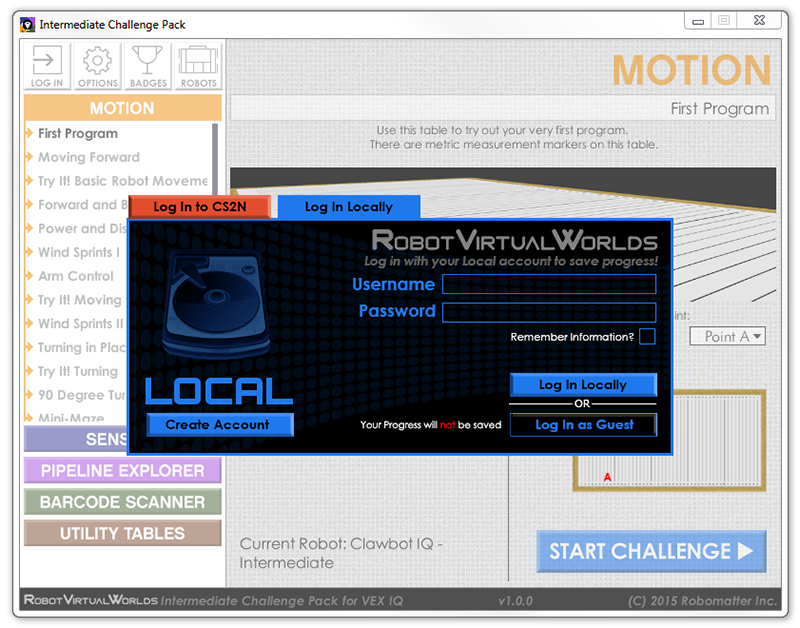Open the Options gear icon
Viewport: 800px width, 628px height.
tap(97, 66)
